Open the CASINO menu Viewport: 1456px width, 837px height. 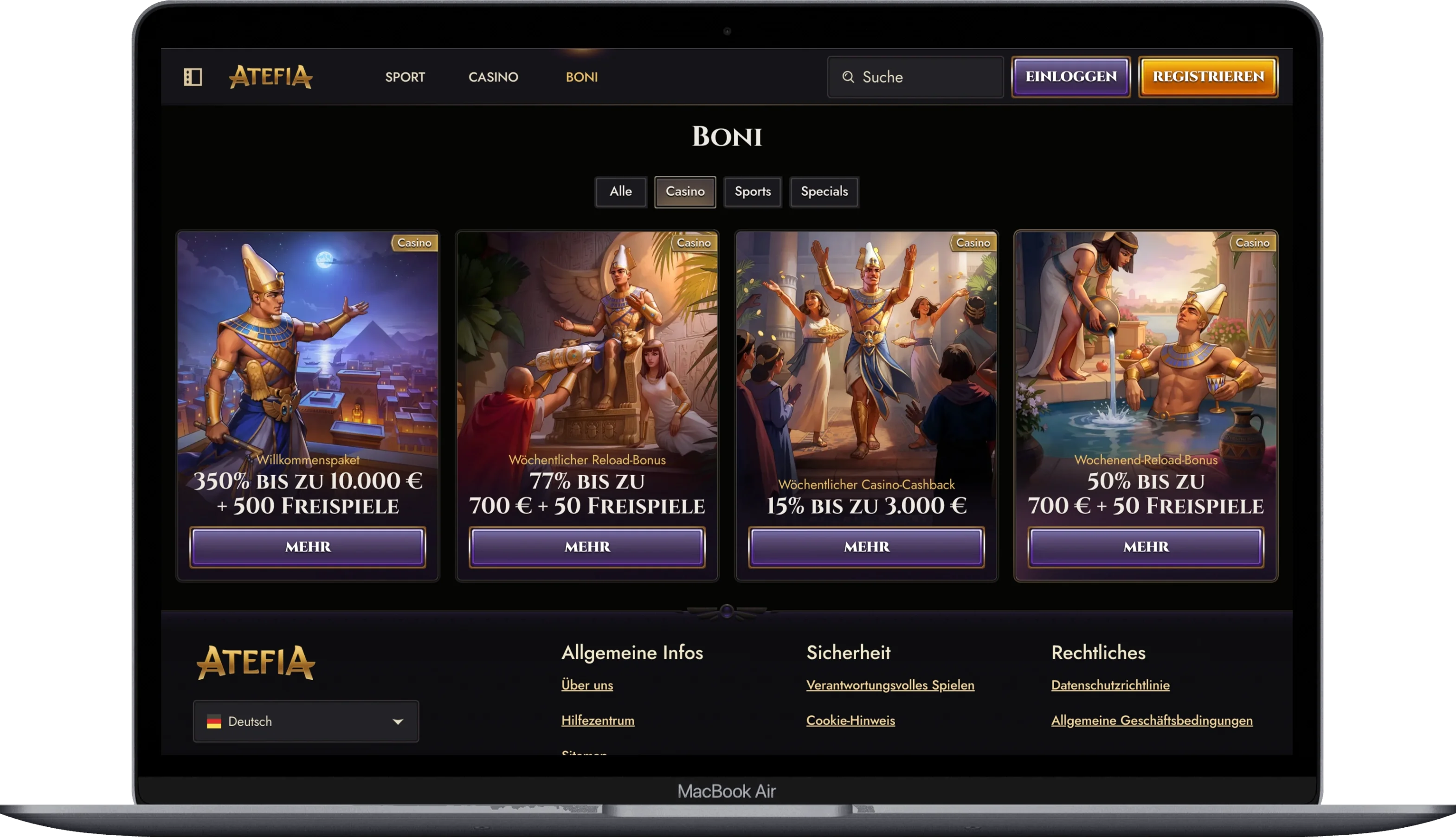pyautogui.click(x=493, y=77)
